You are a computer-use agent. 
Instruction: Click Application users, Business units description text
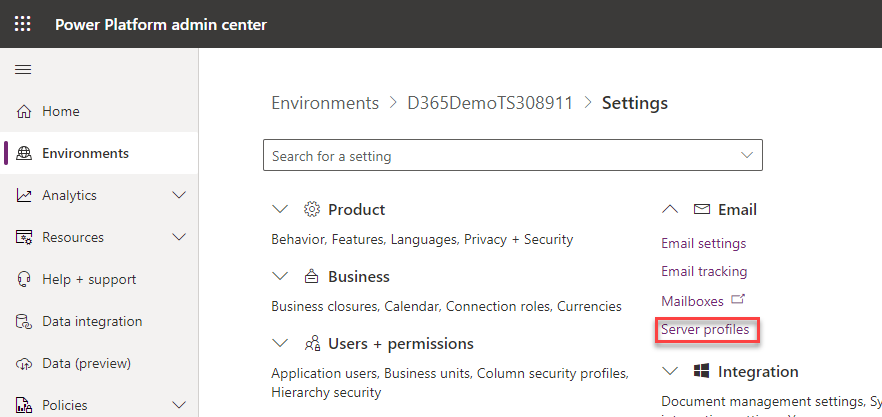click(x=450, y=383)
